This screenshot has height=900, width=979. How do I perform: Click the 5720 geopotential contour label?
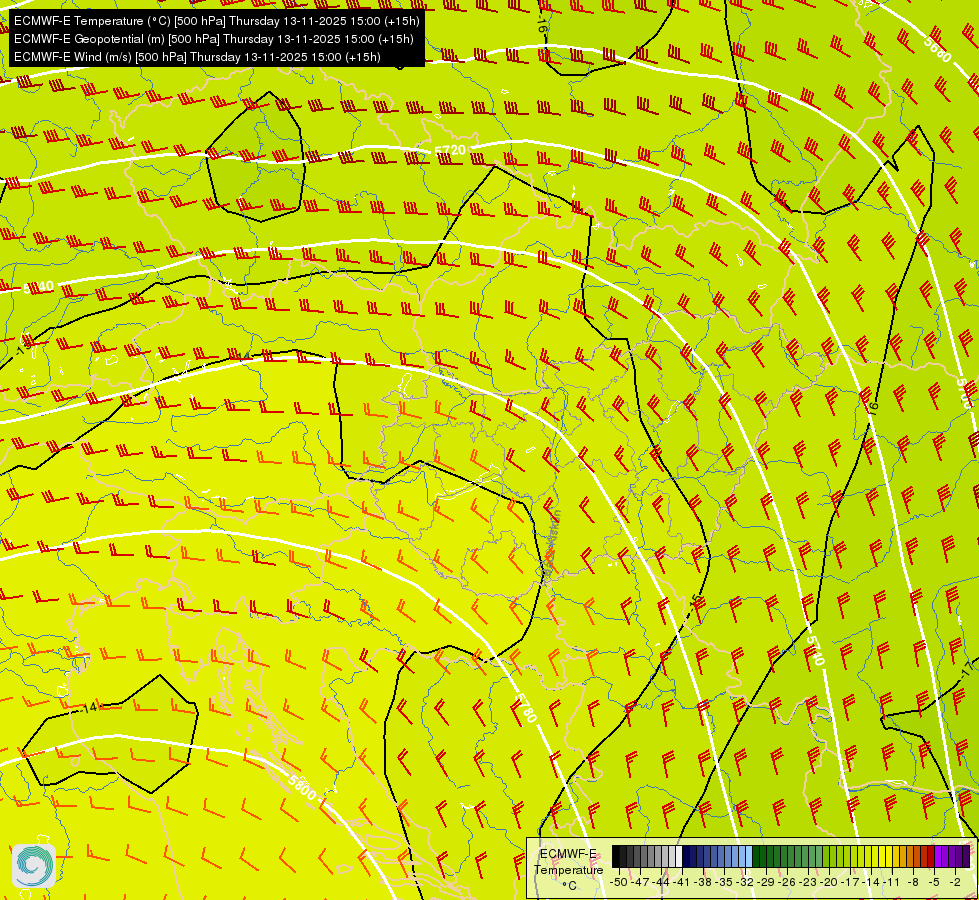[450, 151]
